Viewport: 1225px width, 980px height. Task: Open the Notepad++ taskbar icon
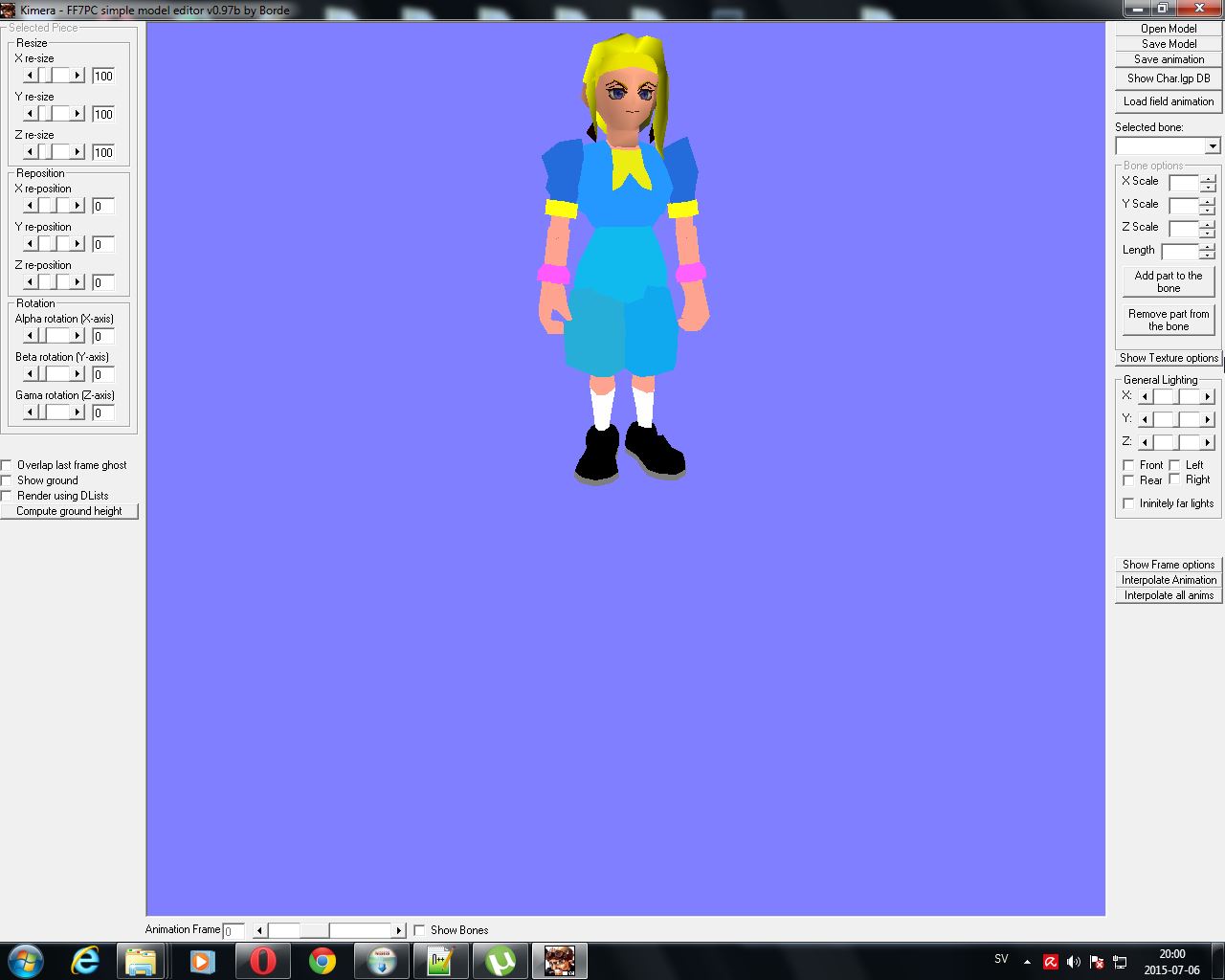(440, 961)
